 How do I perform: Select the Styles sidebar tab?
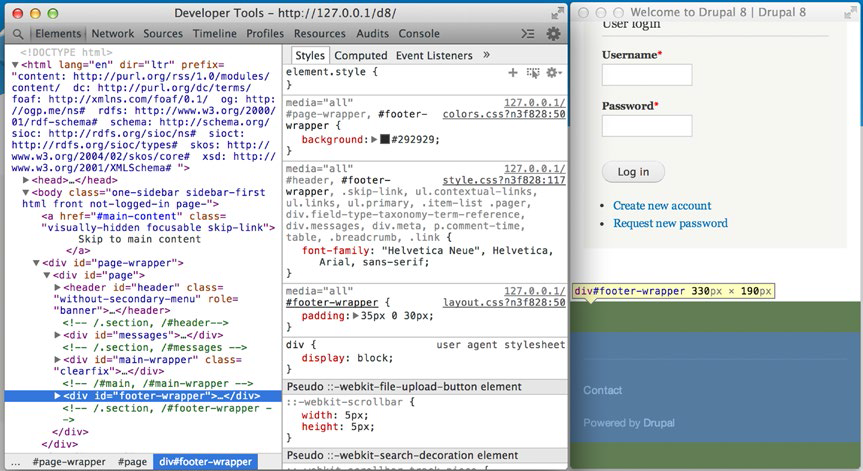click(x=310, y=56)
